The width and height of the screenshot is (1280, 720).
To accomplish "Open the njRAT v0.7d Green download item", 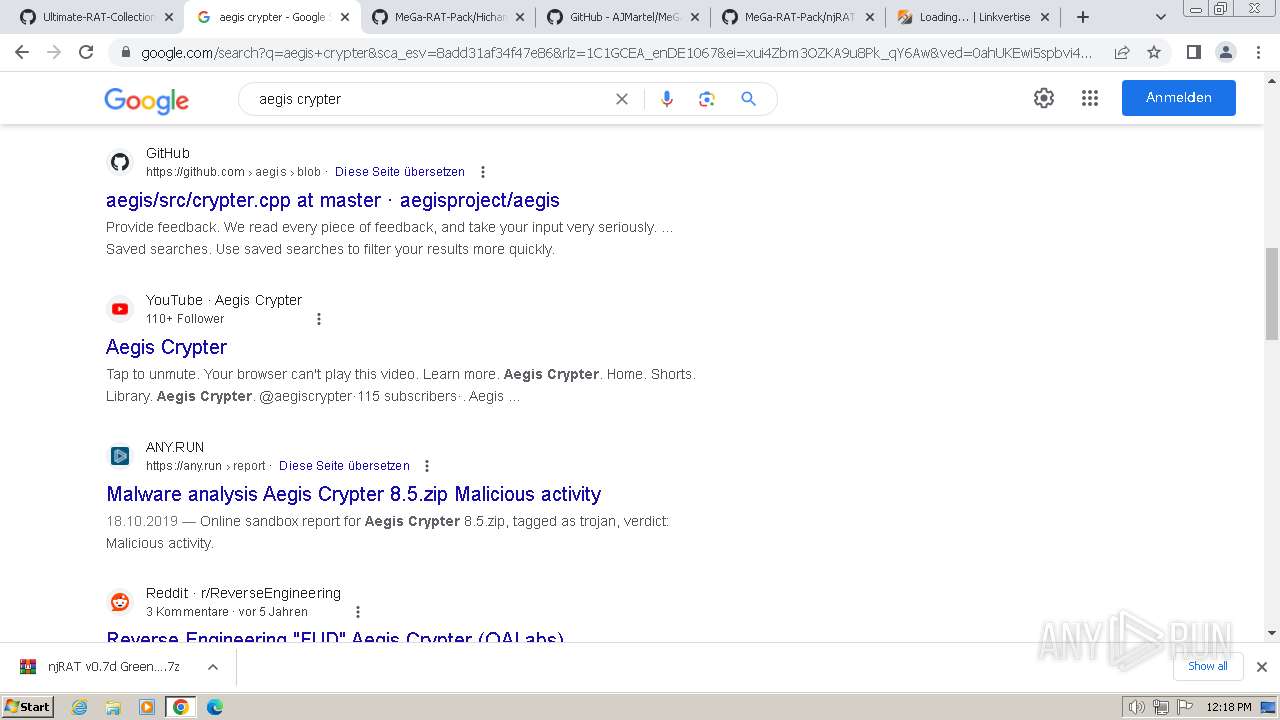I will pos(100,667).
